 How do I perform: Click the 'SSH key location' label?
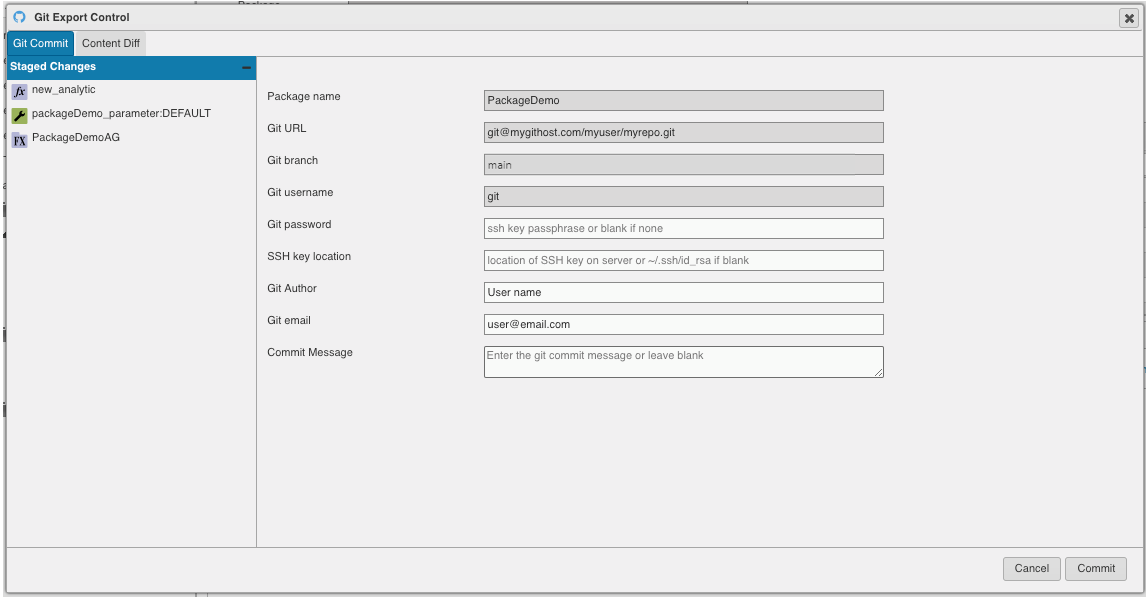coord(308,256)
